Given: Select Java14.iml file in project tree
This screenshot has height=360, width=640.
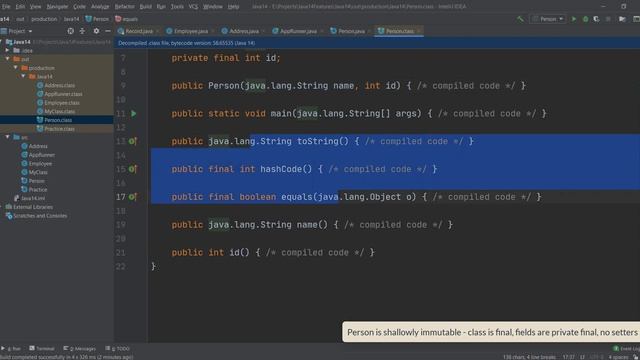Looking at the screenshot, I should pos(29,198).
